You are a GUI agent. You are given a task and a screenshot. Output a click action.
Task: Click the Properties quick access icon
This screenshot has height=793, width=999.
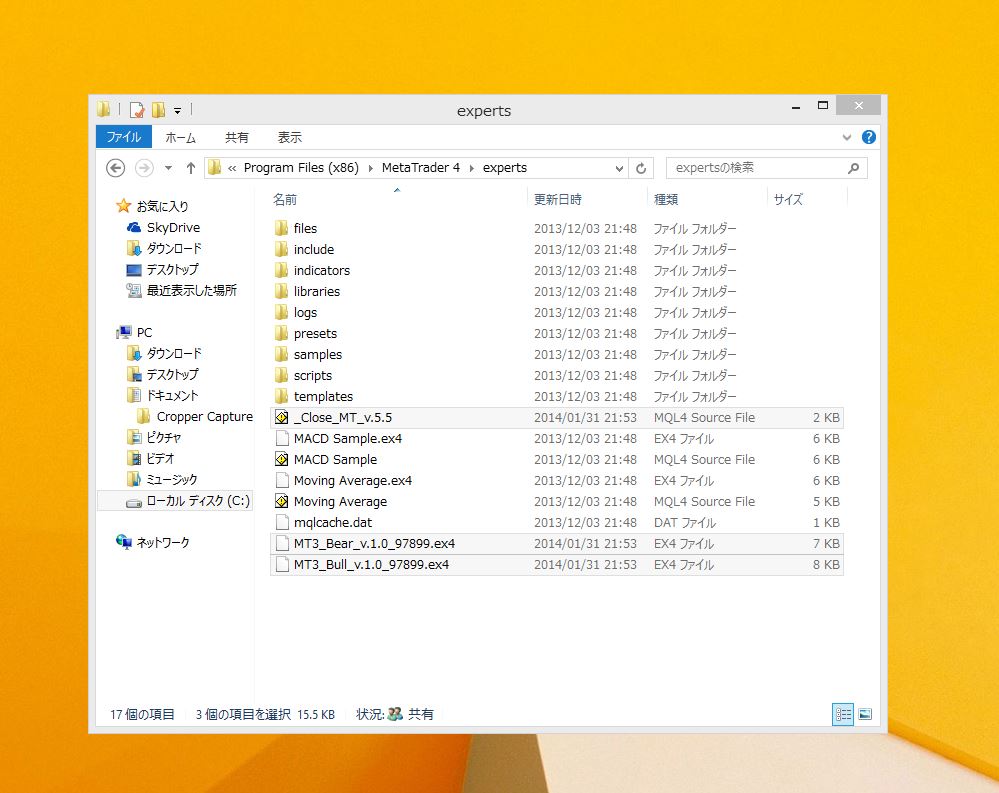pos(136,110)
